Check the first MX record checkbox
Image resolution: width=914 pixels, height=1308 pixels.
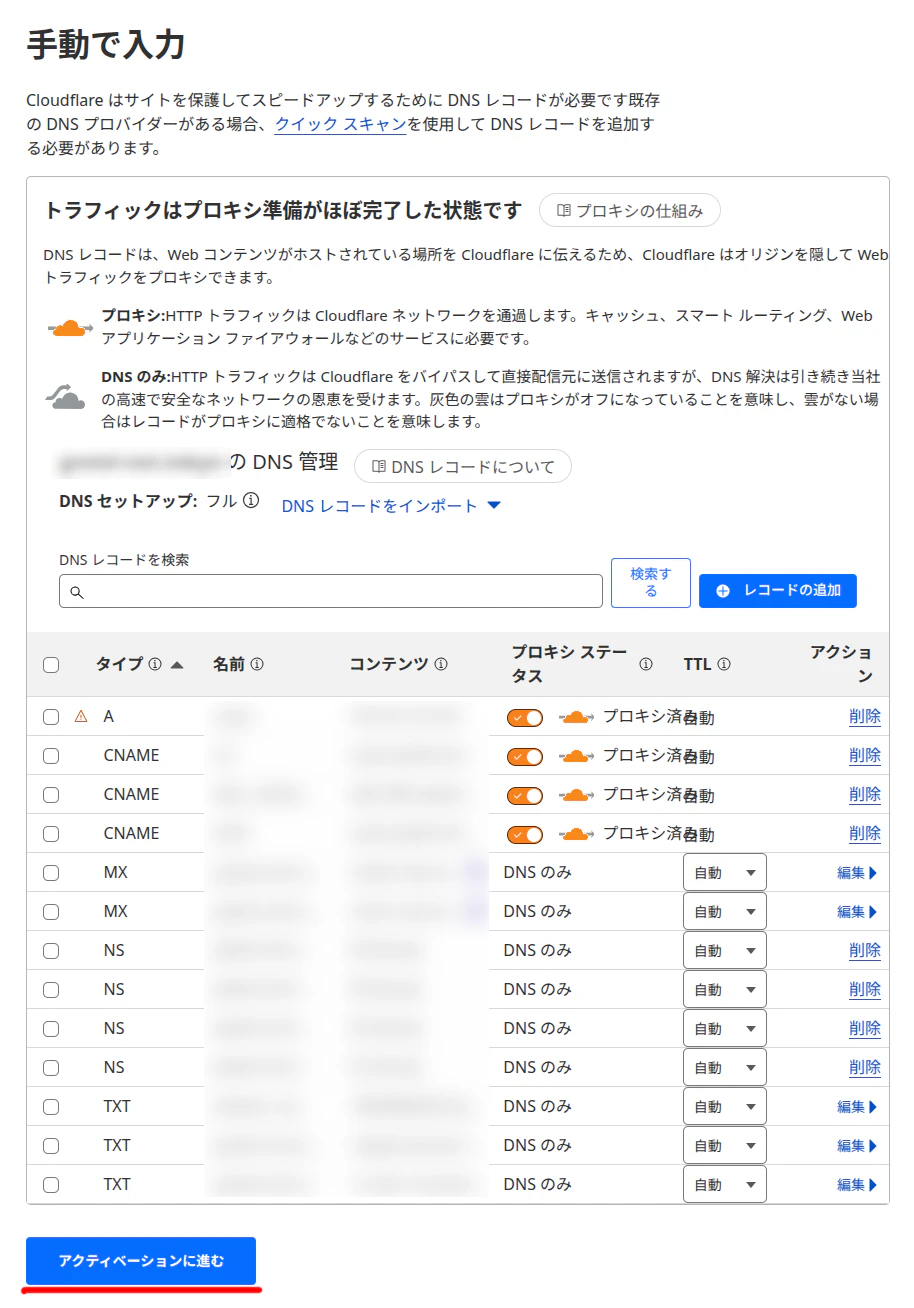coord(51,873)
